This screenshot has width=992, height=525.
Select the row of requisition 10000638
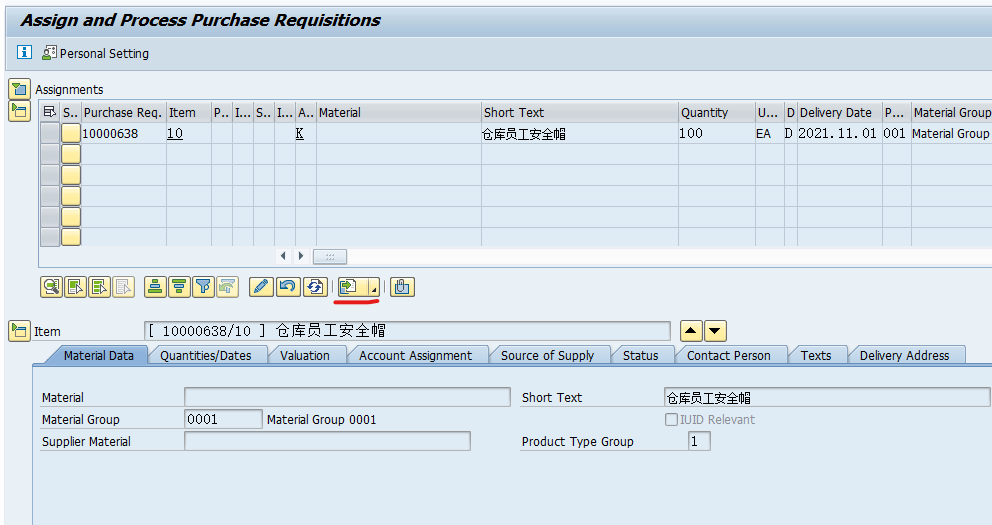tap(49, 133)
